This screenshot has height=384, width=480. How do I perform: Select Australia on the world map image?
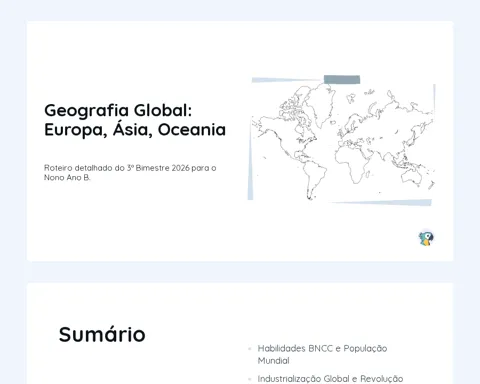click(412, 175)
